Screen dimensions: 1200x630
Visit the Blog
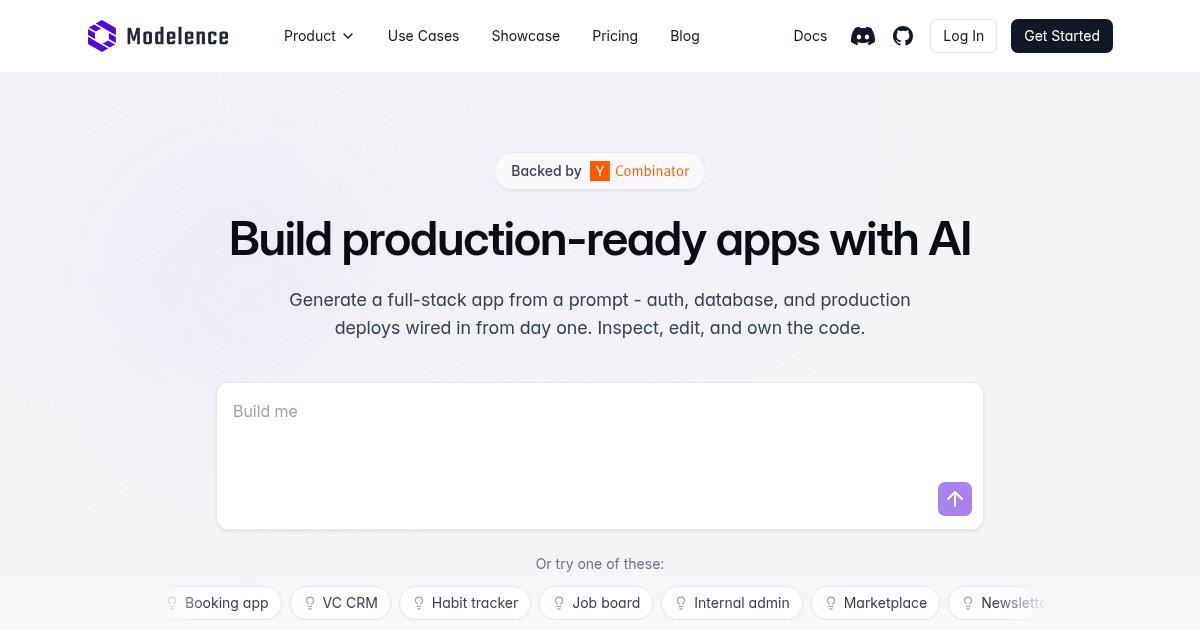point(685,36)
